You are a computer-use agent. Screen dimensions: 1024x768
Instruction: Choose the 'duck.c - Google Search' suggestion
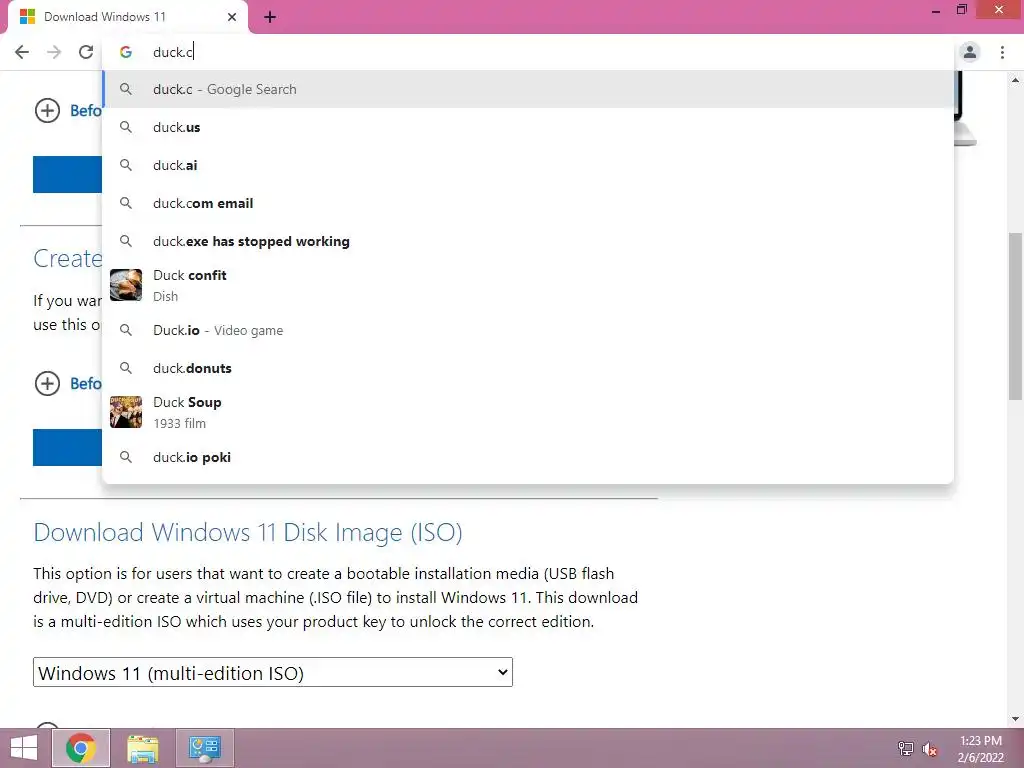[x=528, y=89]
